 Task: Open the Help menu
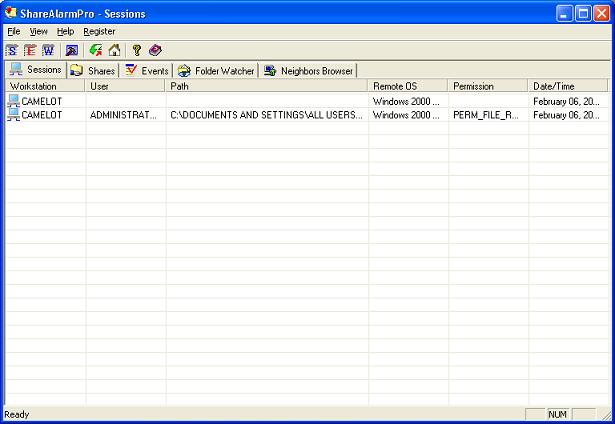[65, 31]
